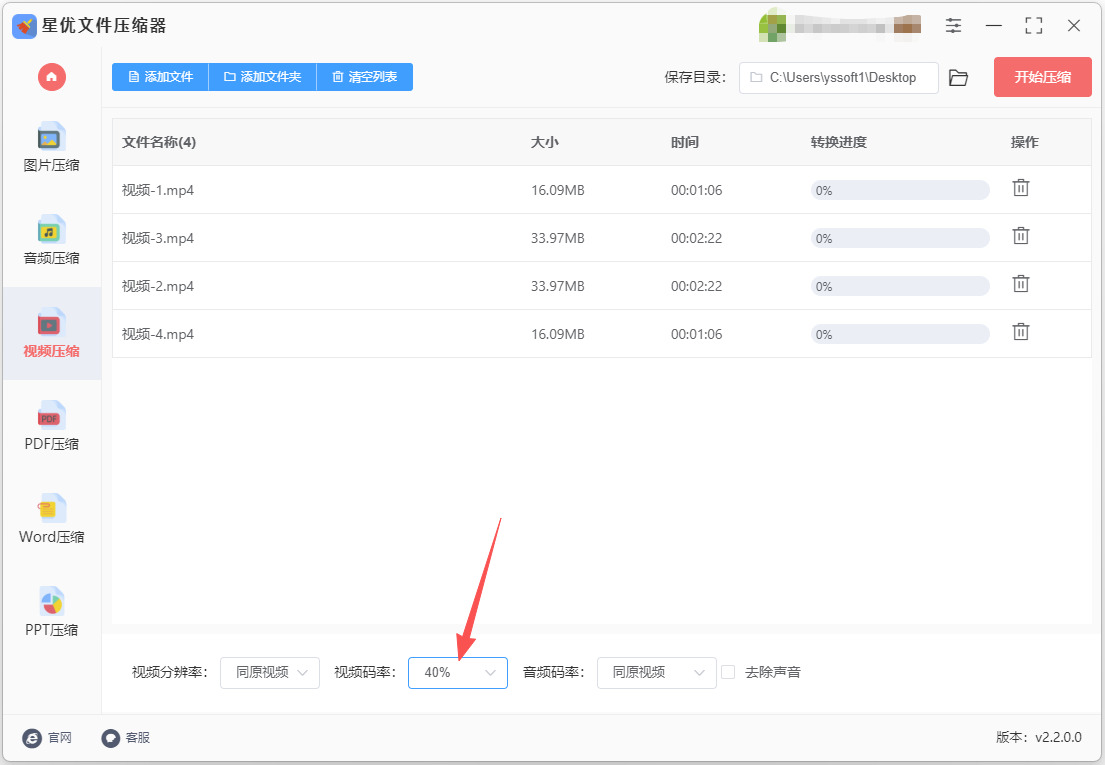1105x765 pixels.
Task: Open 官网 official website link
Action: coord(47,738)
